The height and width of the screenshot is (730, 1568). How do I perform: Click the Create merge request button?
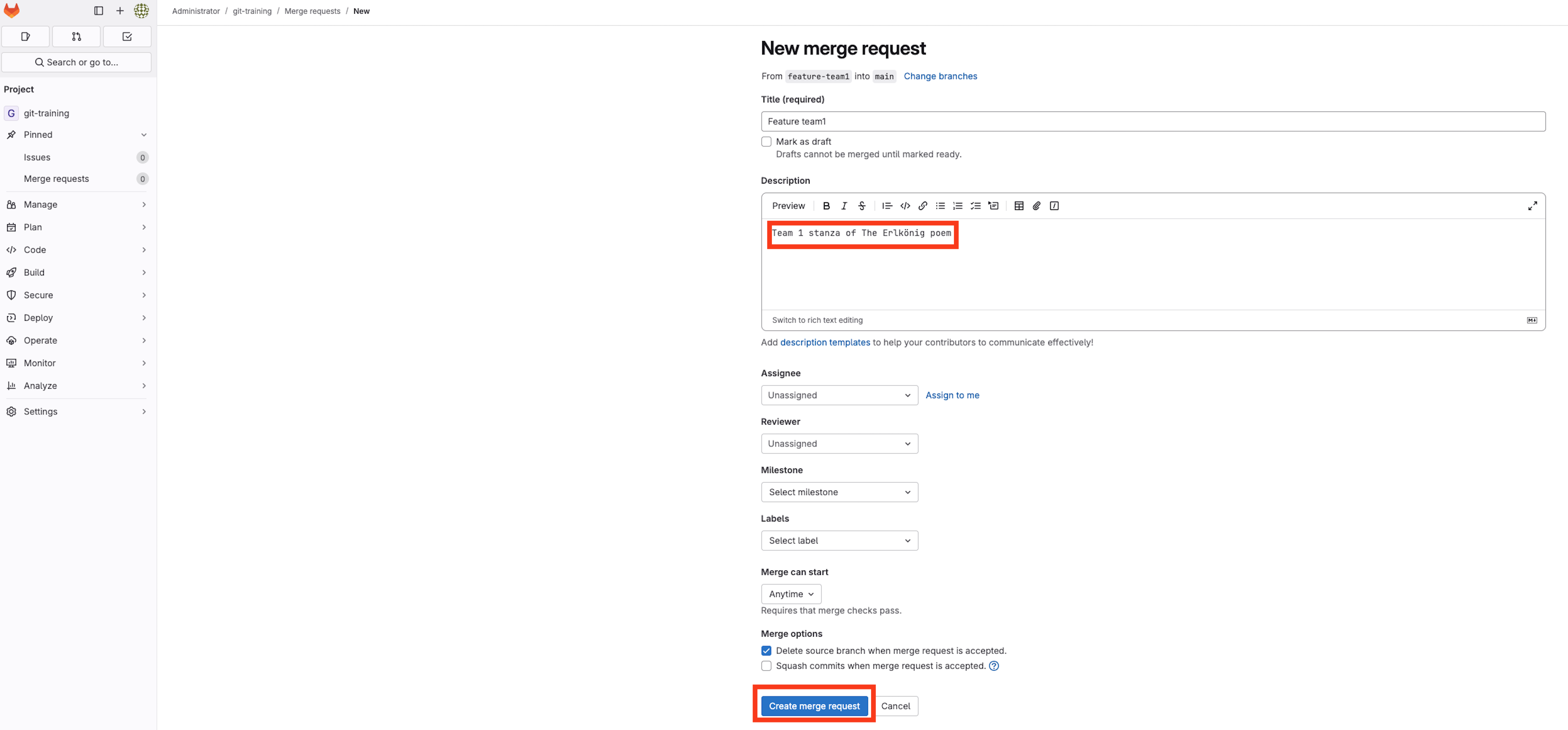coord(814,705)
